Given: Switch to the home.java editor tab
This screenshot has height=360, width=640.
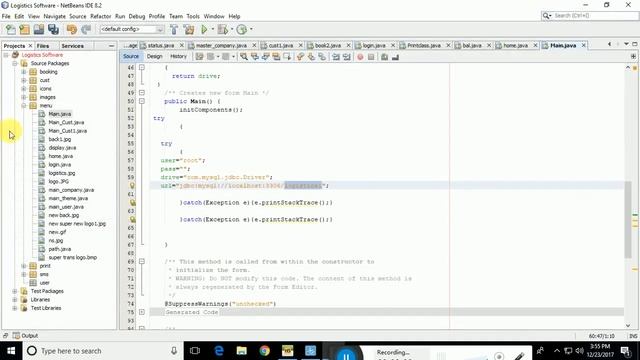Looking at the screenshot, I should pos(515,45).
